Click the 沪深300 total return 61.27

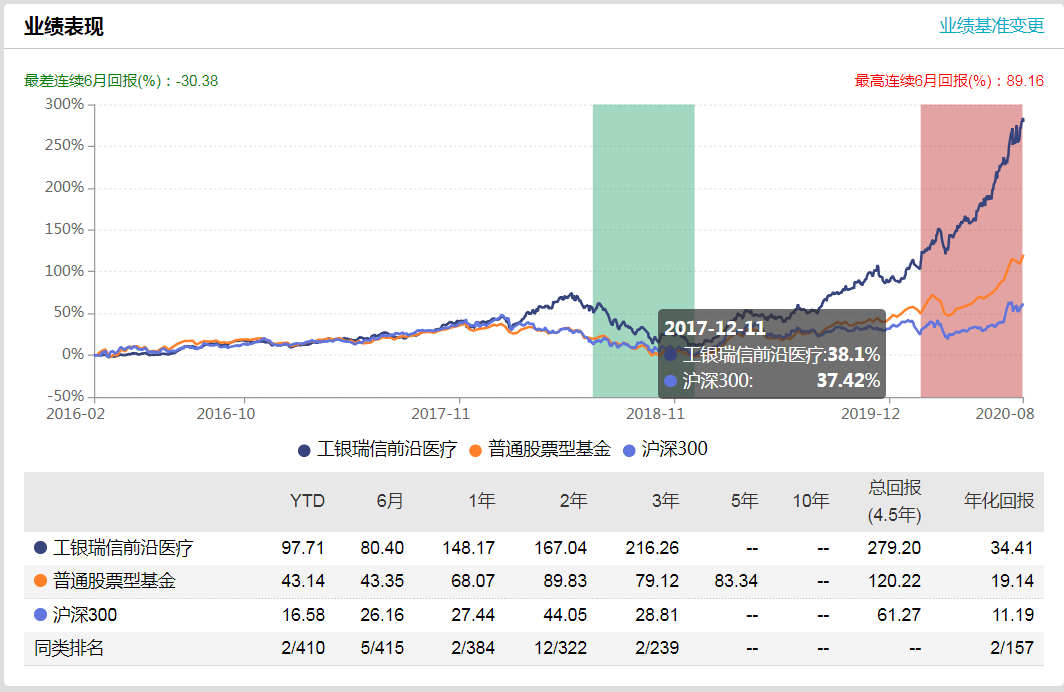(899, 615)
